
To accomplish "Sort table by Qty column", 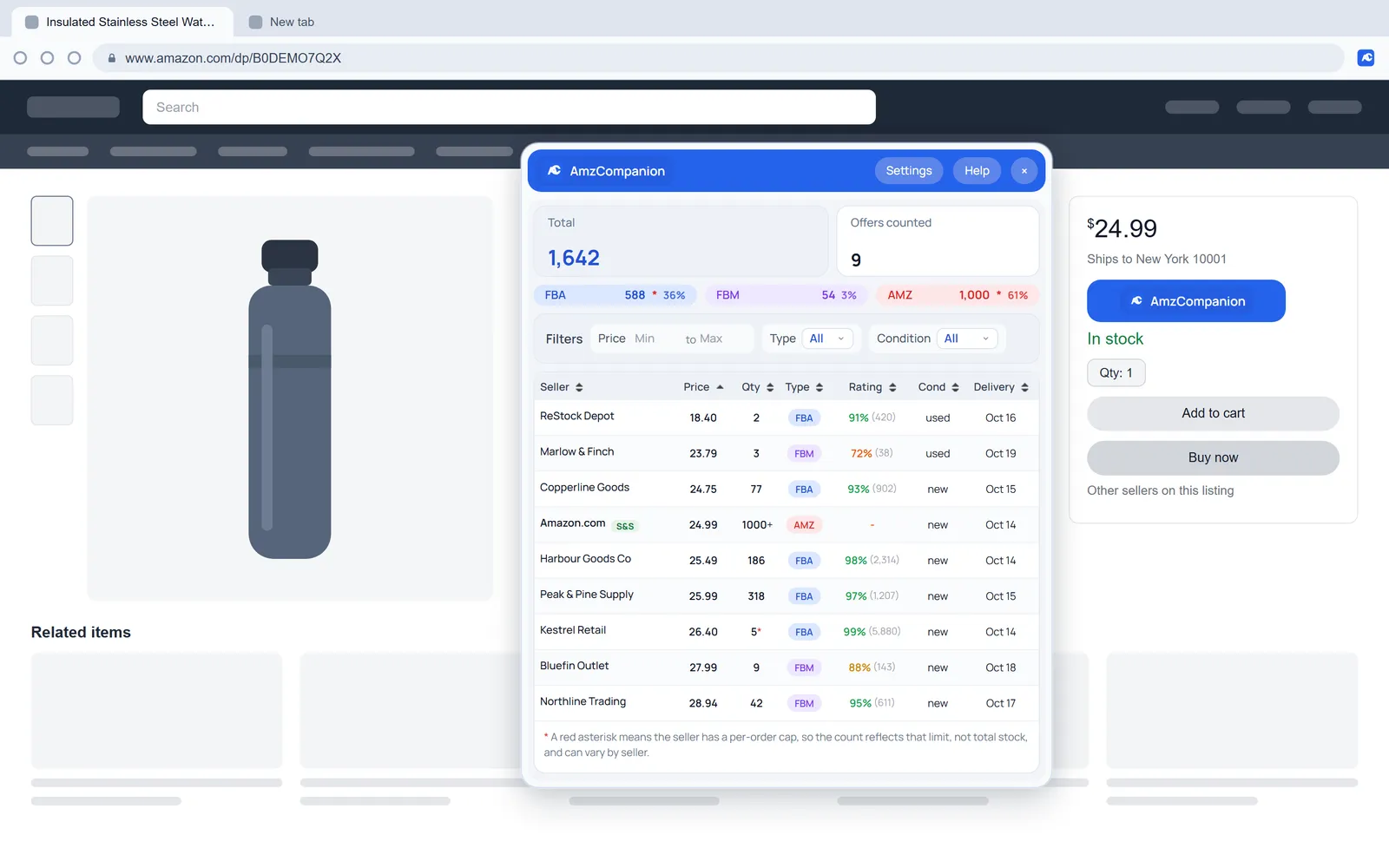I will point(757,387).
